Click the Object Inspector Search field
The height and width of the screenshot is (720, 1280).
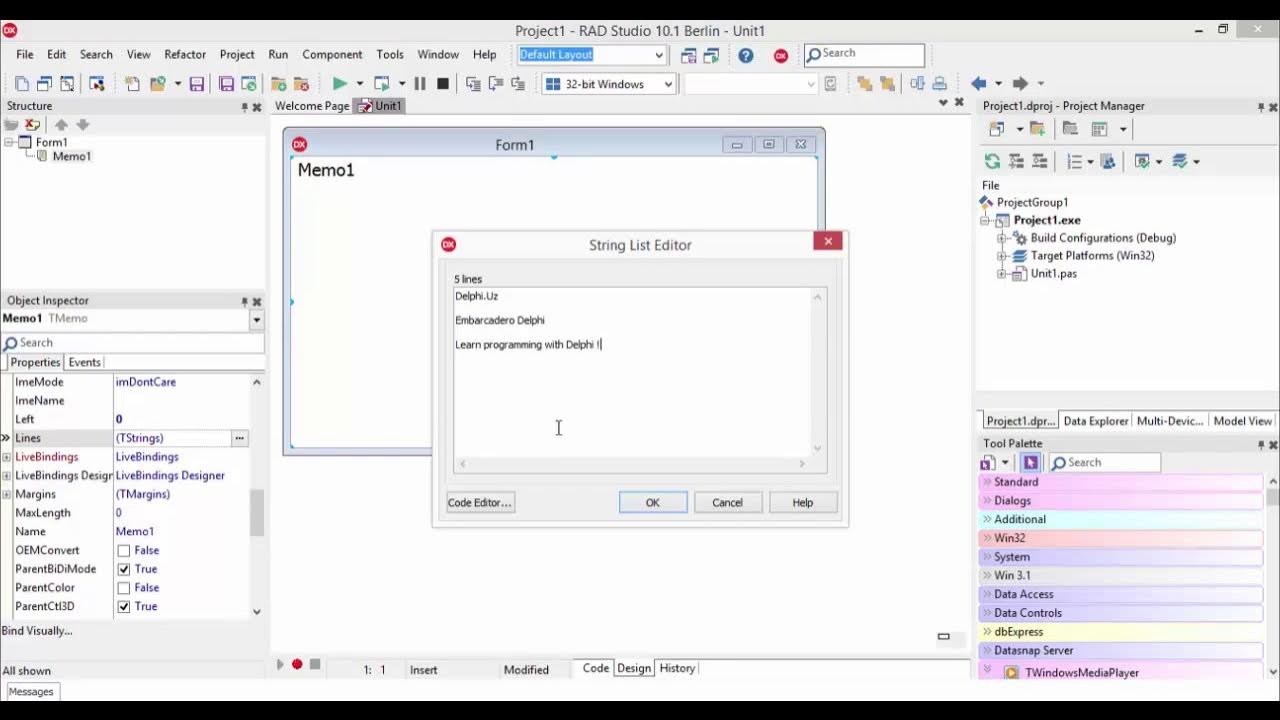click(x=133, y=343)
